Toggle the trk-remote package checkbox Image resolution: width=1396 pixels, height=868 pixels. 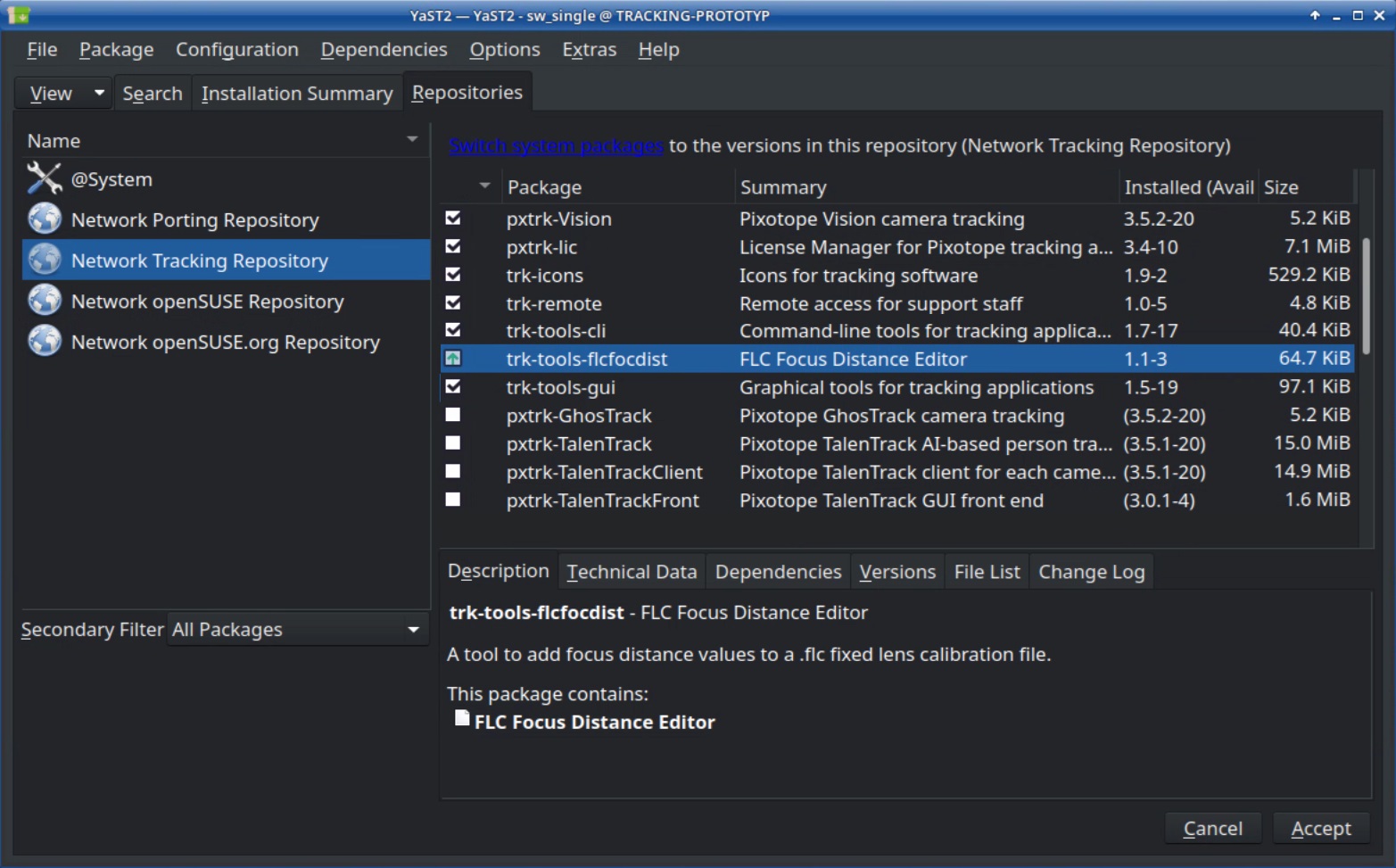[x=453, y=303]
